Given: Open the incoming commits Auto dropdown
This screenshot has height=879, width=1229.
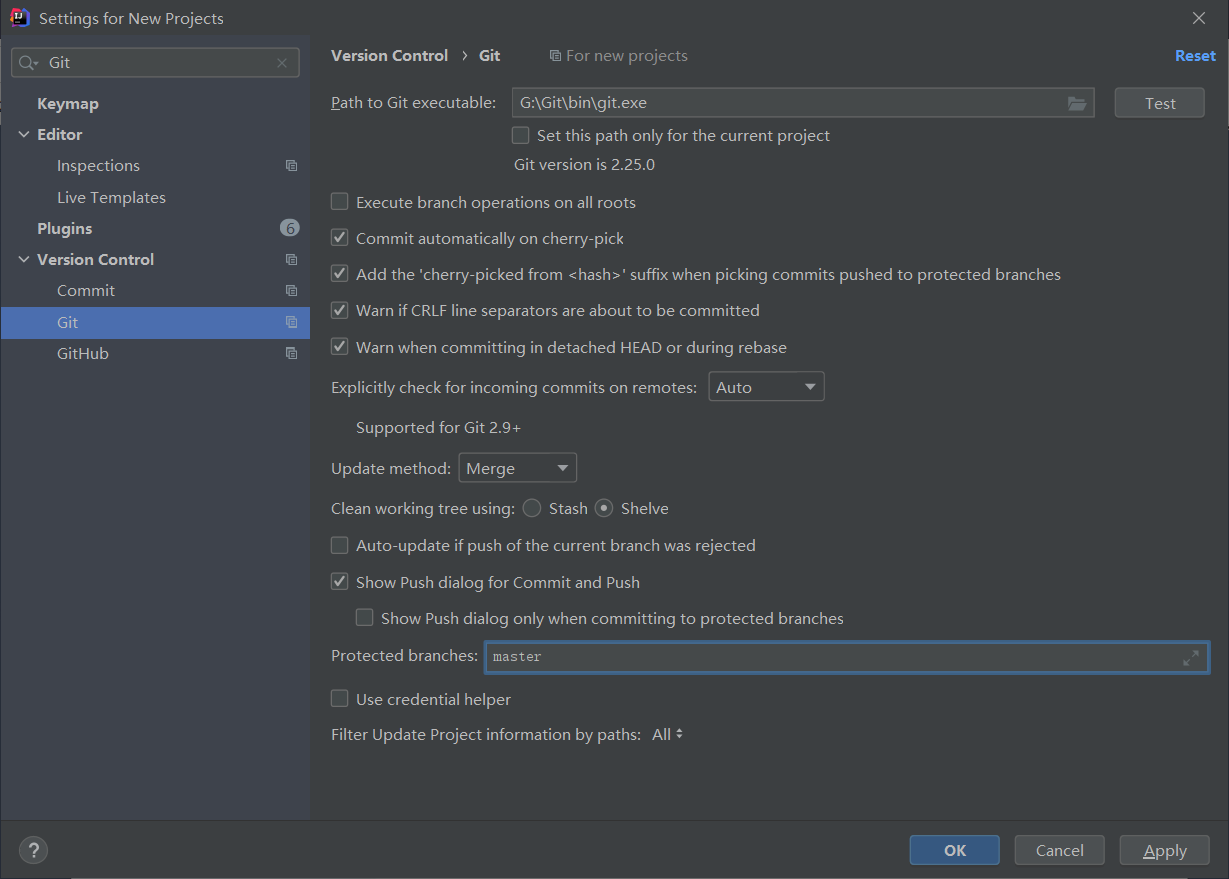Looking at the screenshot, I should (766, 387).
